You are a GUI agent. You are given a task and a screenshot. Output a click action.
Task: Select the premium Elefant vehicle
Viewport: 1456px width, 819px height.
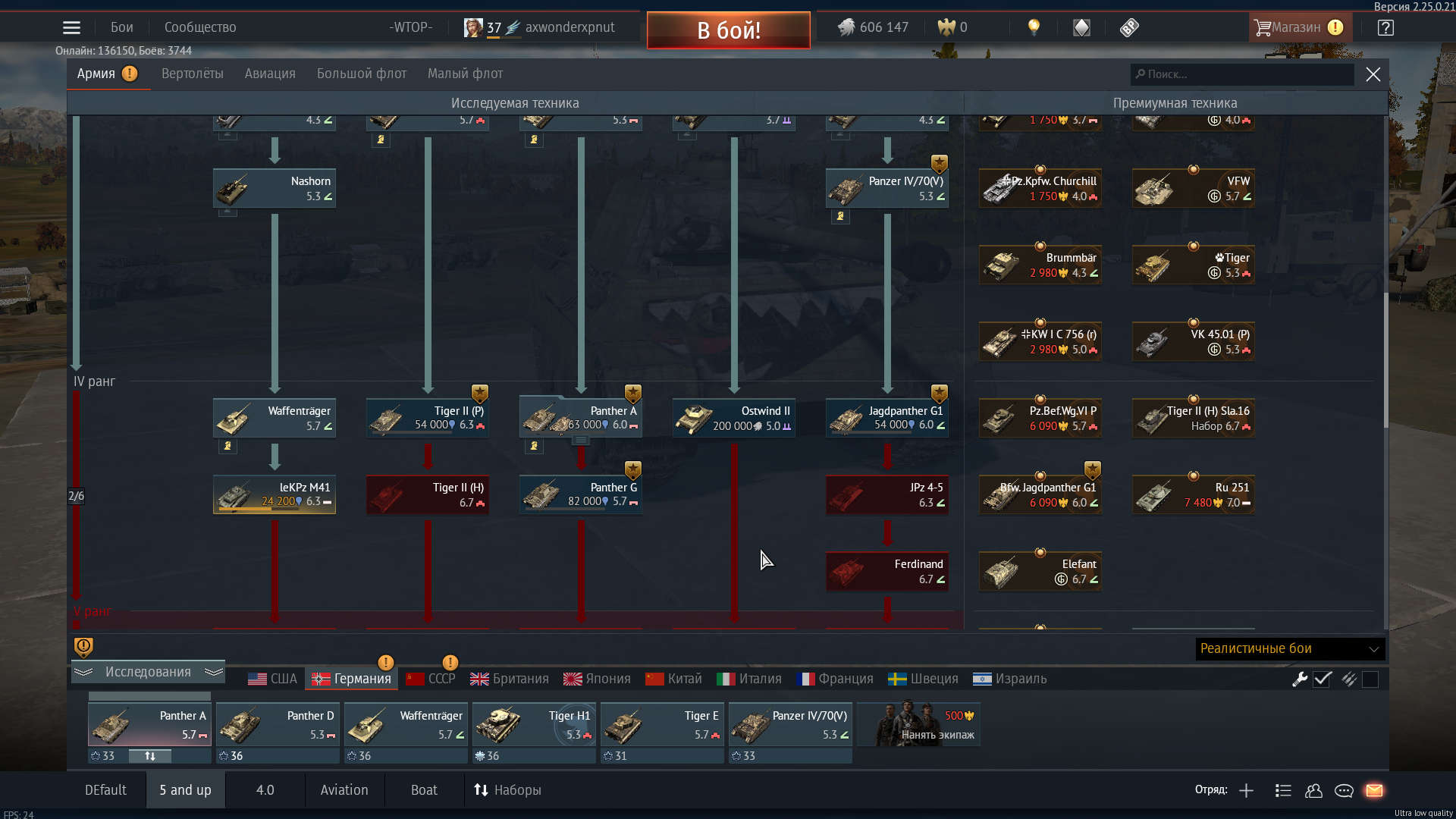pos(1040,571)
